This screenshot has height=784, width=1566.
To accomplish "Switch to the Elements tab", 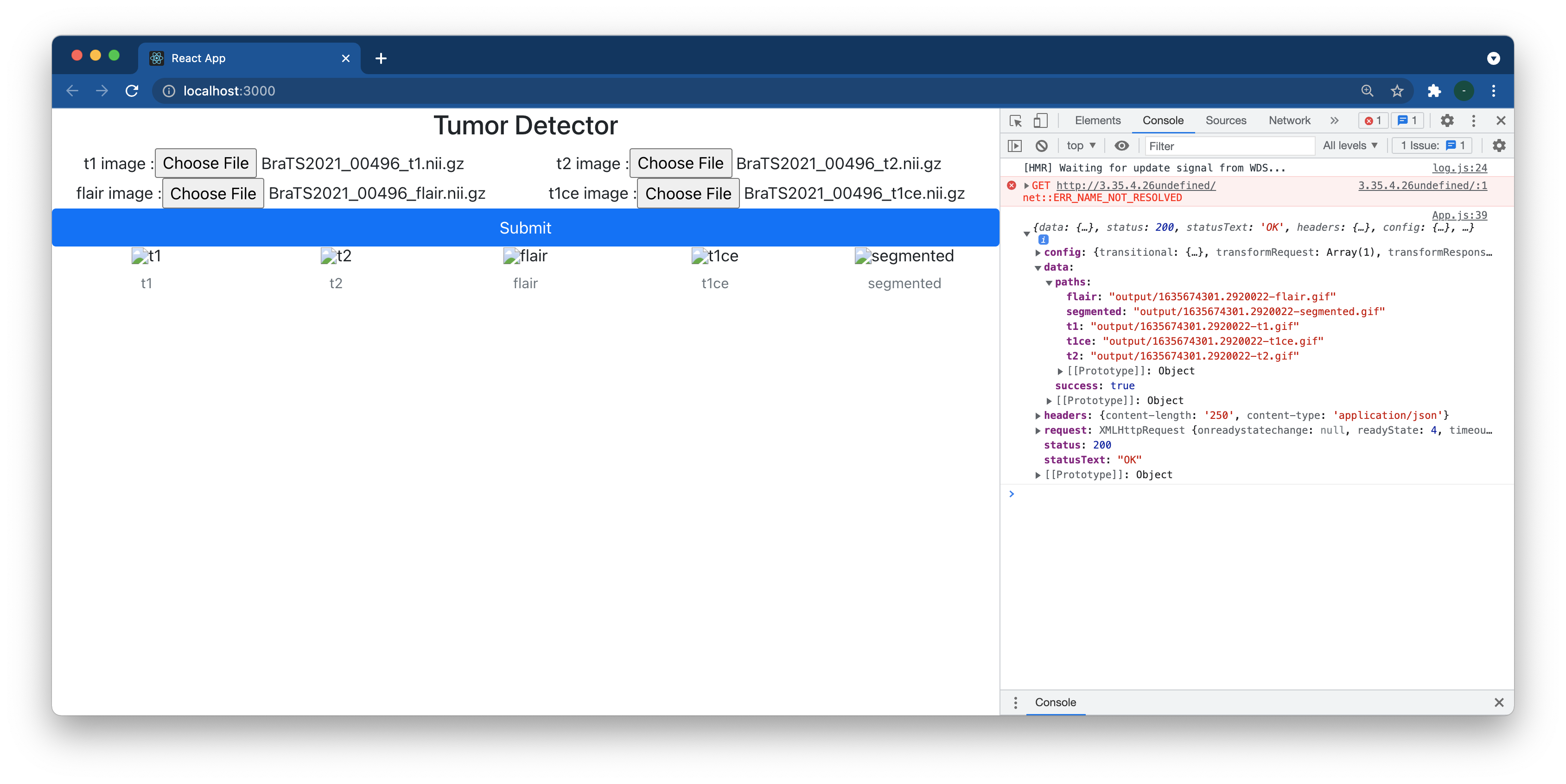I will (1097, 120).
